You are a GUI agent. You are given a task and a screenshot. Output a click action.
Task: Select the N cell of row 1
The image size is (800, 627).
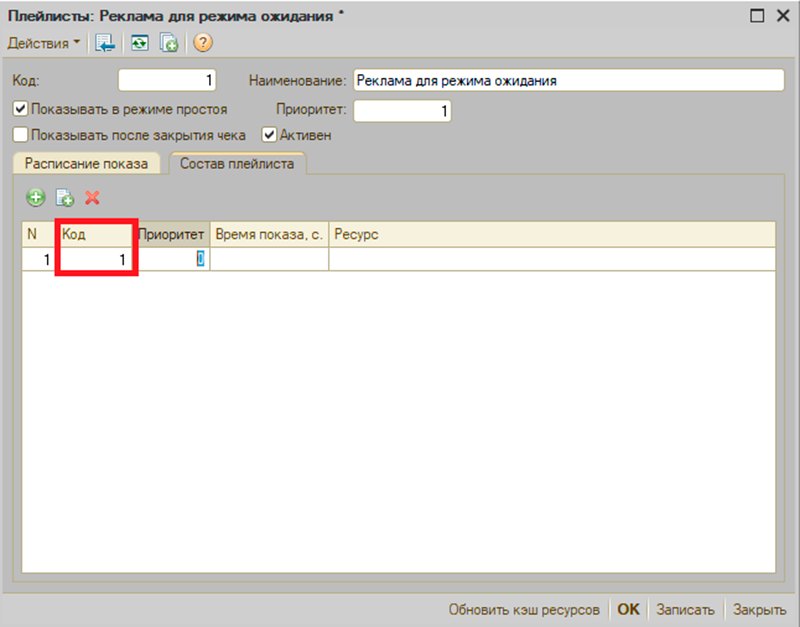pos(39,260)
